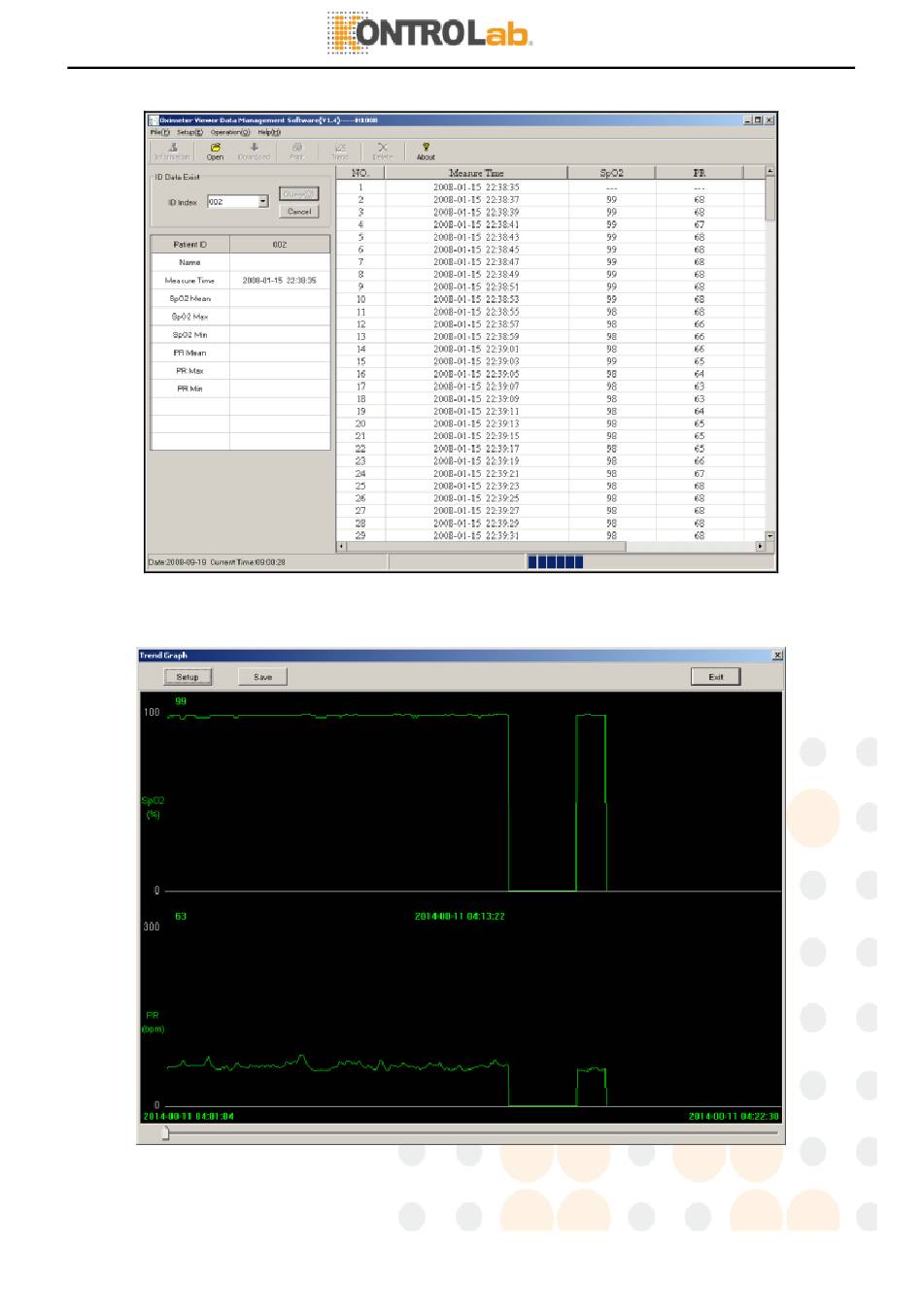Click the Delete toolbar icon
Screen dimensions: 923x1316
383,152
